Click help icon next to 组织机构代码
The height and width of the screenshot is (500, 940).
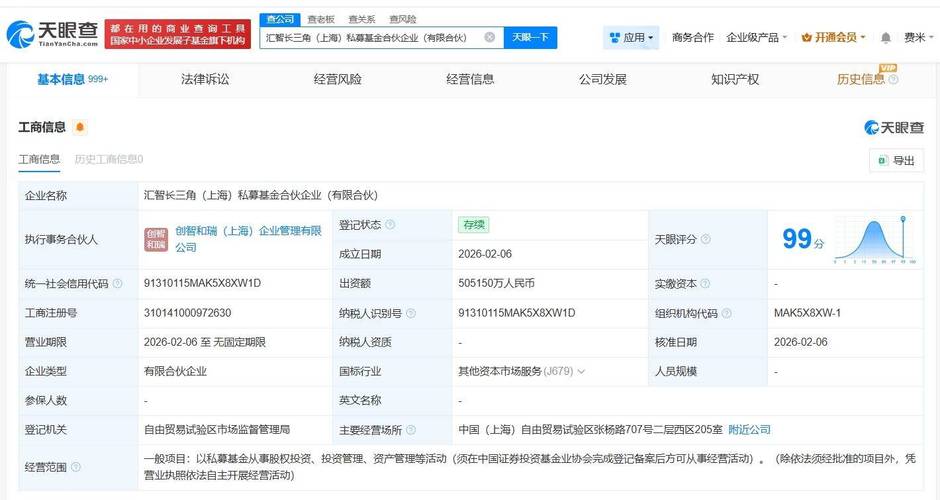coord(727,313)
